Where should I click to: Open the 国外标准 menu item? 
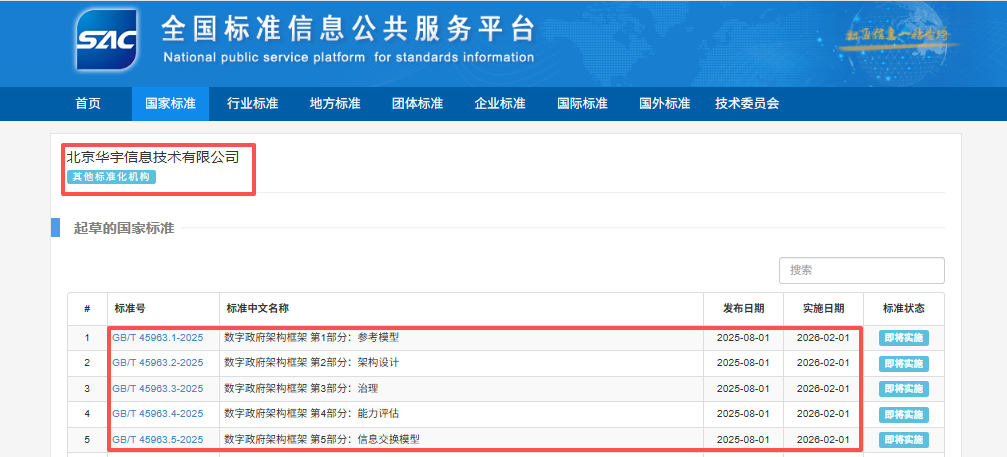pos(664,104)
